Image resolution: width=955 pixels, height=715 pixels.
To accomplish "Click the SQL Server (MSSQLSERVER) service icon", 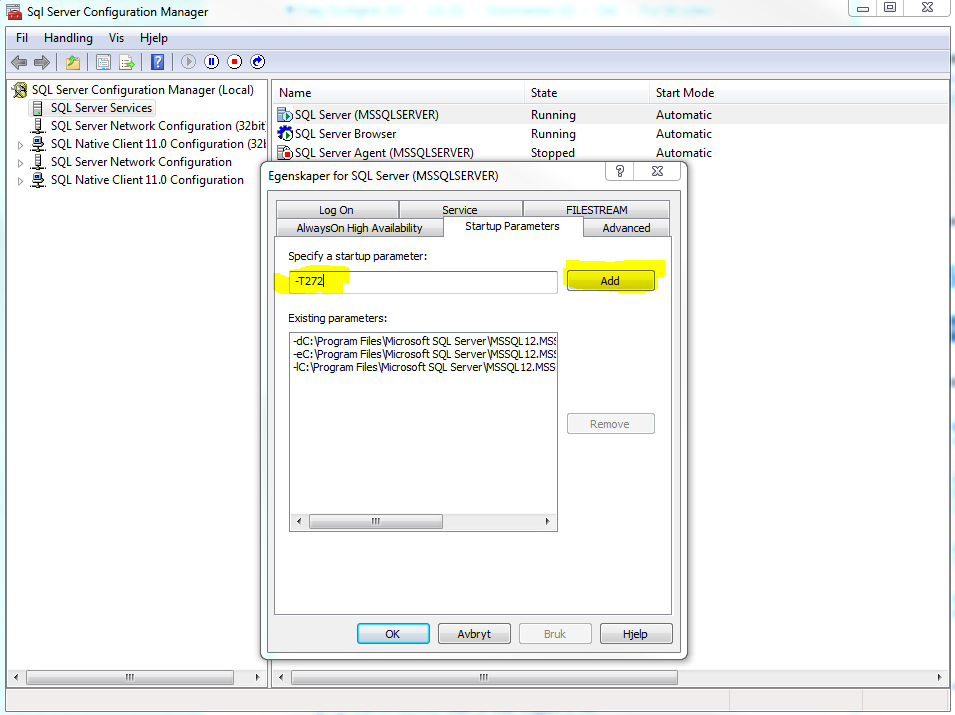I will point(284,114).
